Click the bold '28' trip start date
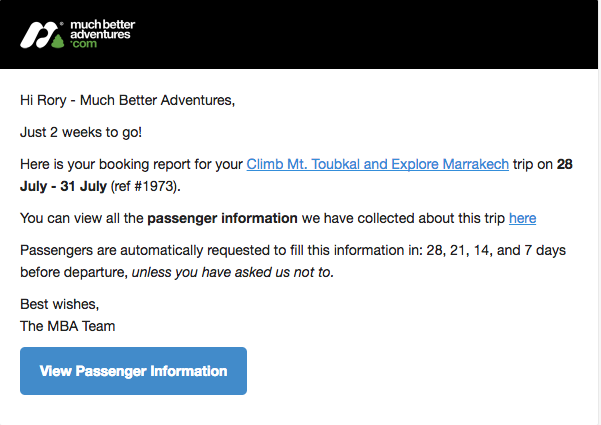The image size is (601, 425). coord(565,164)
